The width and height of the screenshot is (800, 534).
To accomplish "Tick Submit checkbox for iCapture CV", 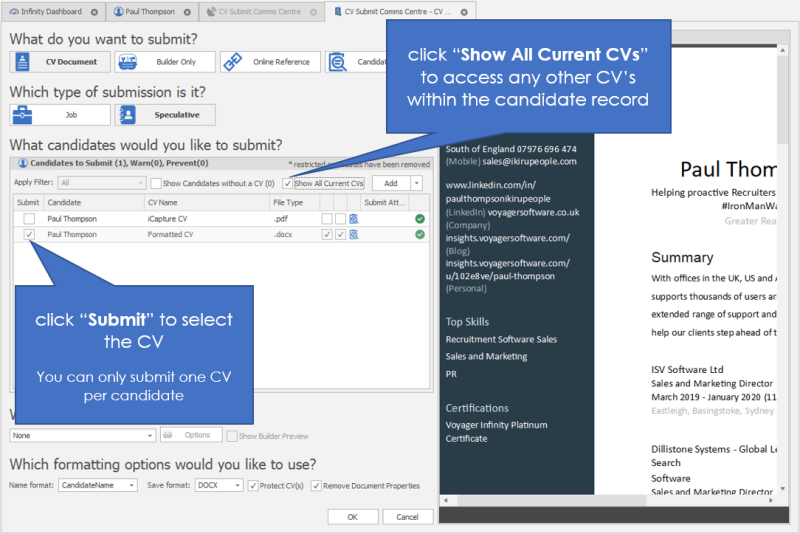I will click(29, 218).
